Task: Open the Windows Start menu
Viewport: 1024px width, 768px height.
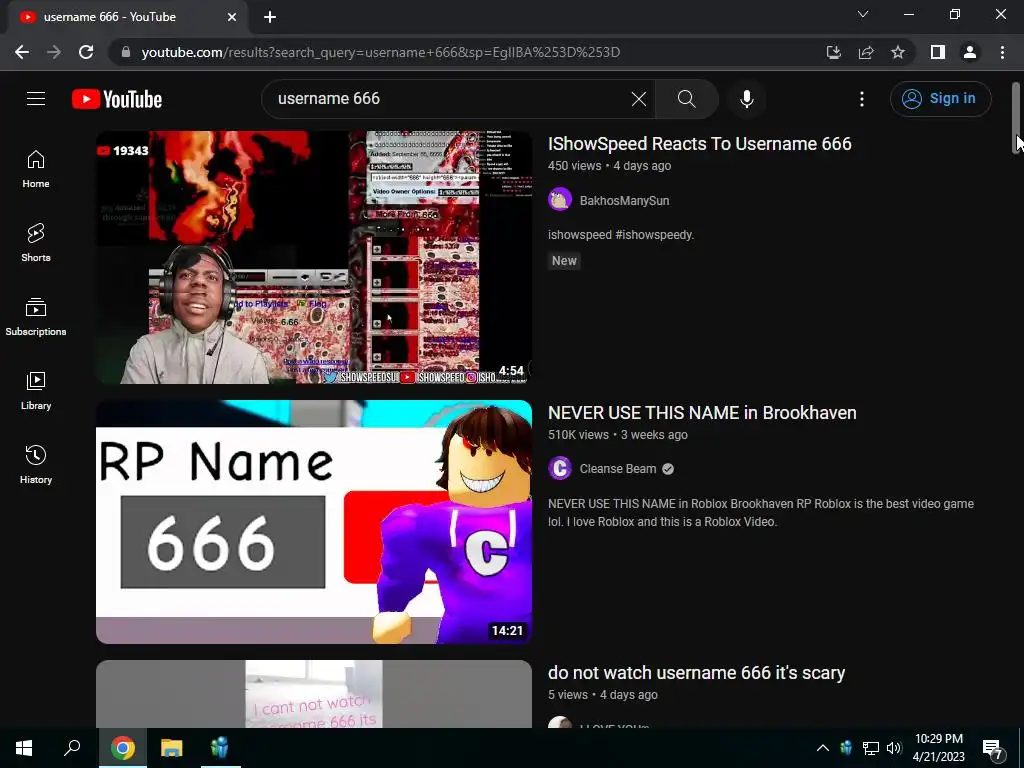Action: 24,748
